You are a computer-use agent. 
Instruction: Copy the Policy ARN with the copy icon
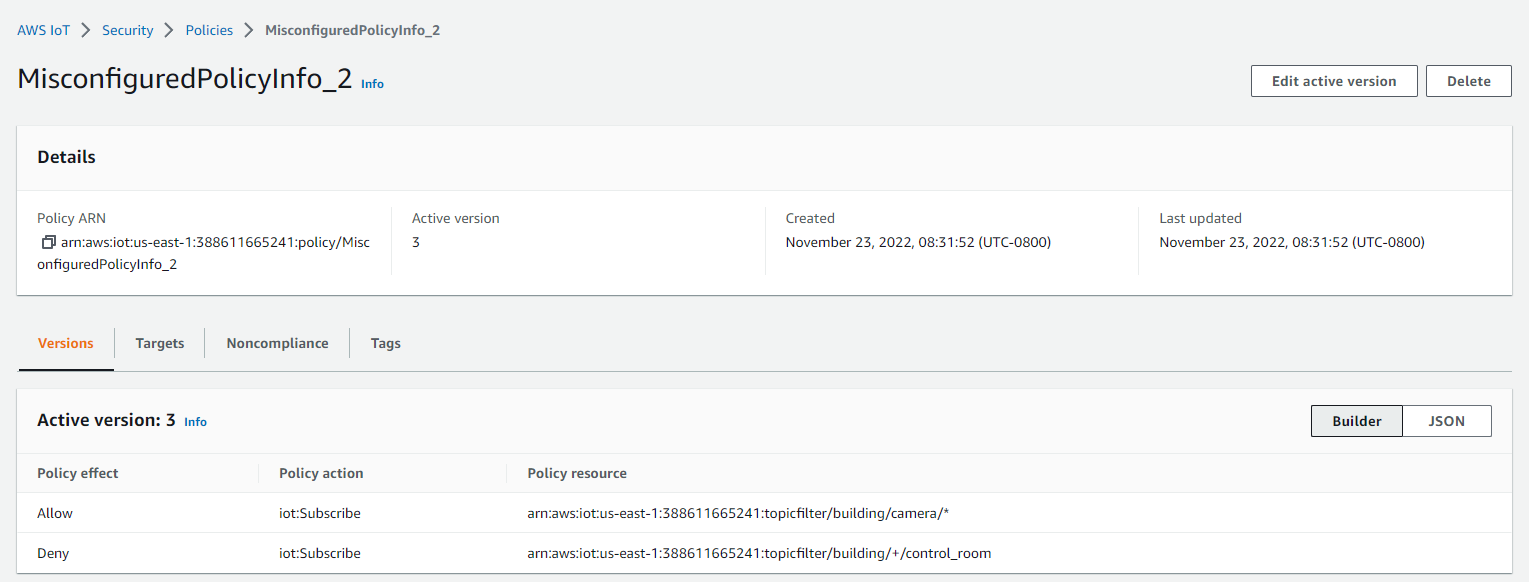tap(48, 242)
